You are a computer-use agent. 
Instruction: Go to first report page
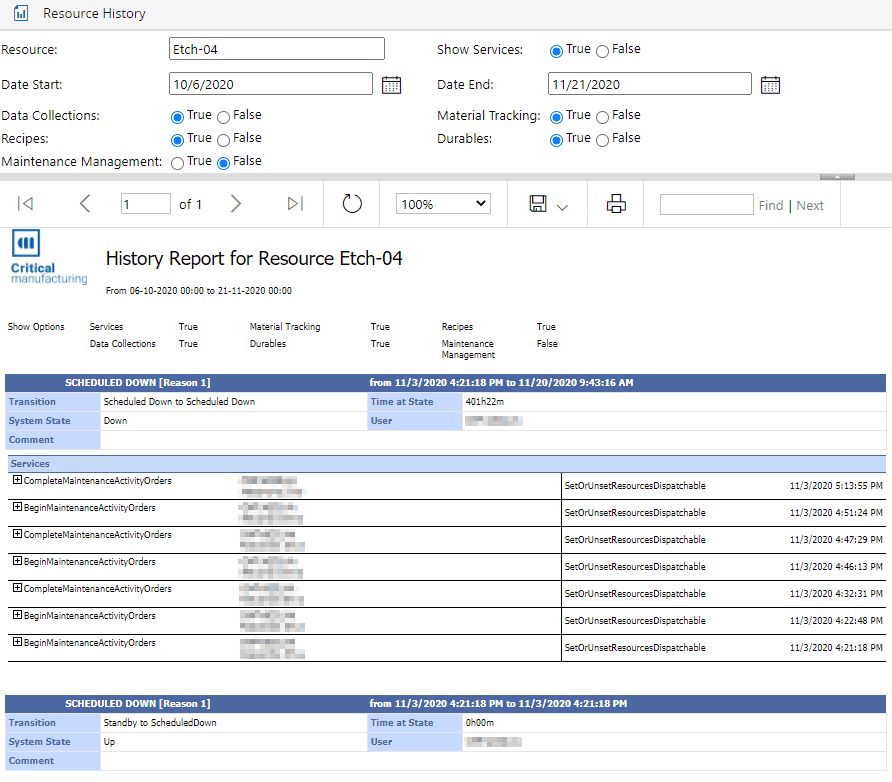click(26, 204)
